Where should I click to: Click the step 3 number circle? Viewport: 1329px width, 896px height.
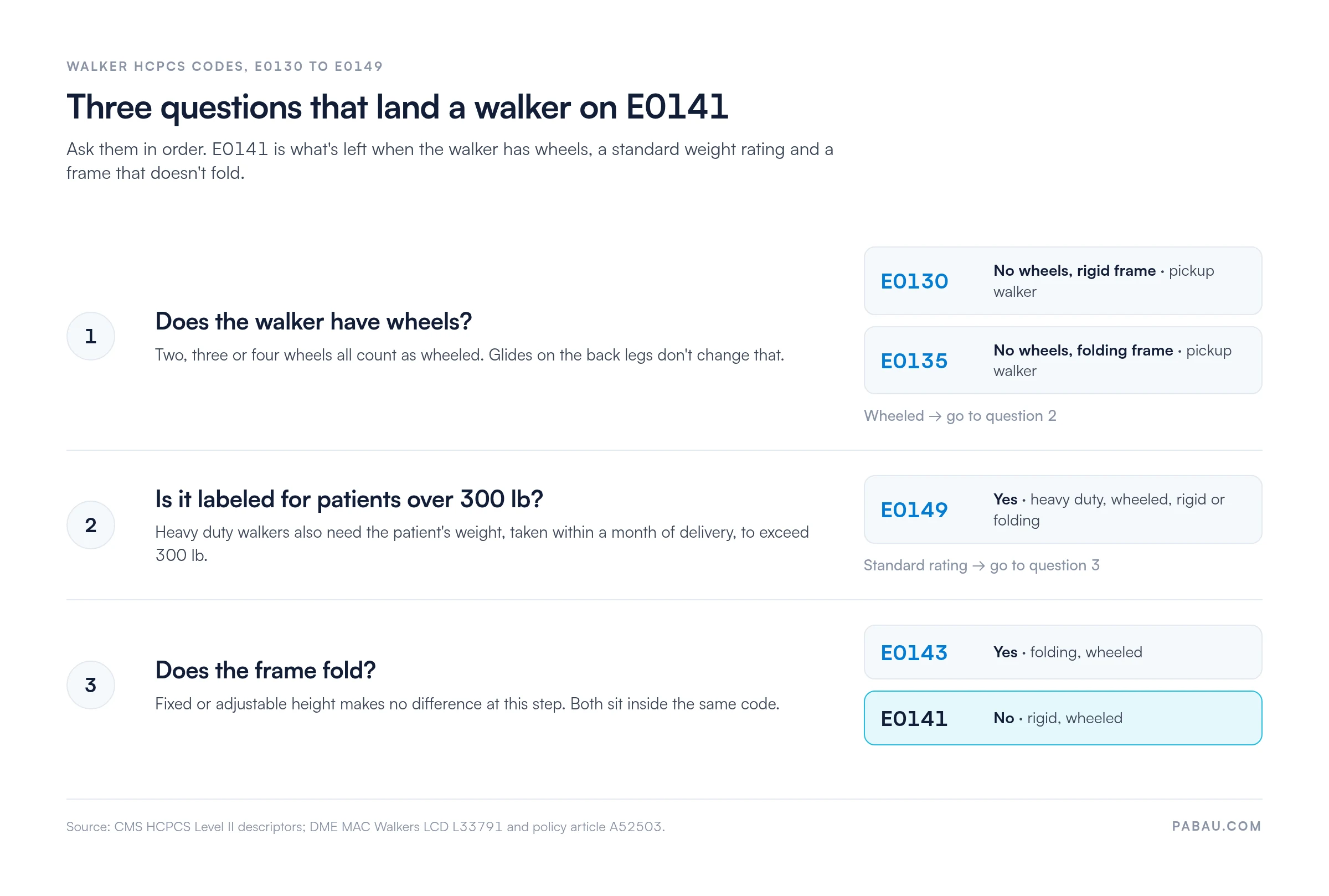coord(90,684)
